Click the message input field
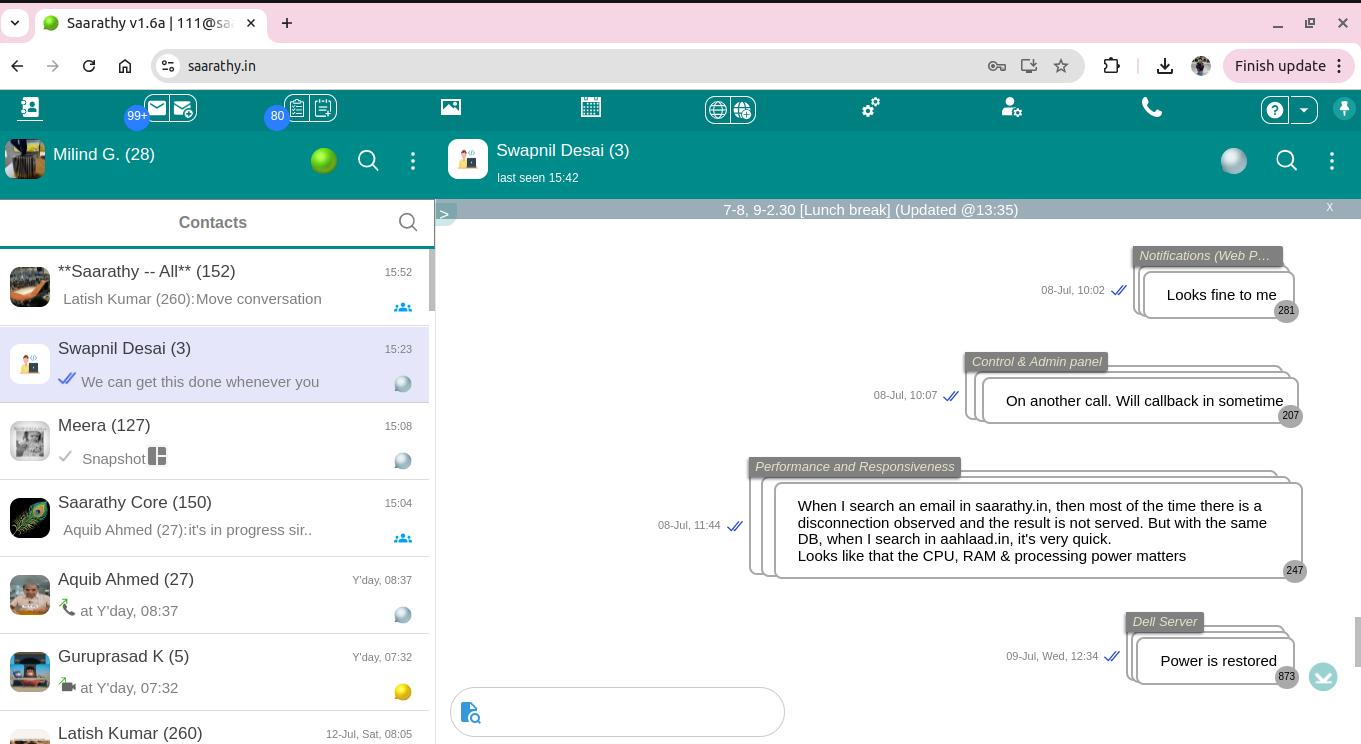1361x744 pixels. tap(617, 711)
